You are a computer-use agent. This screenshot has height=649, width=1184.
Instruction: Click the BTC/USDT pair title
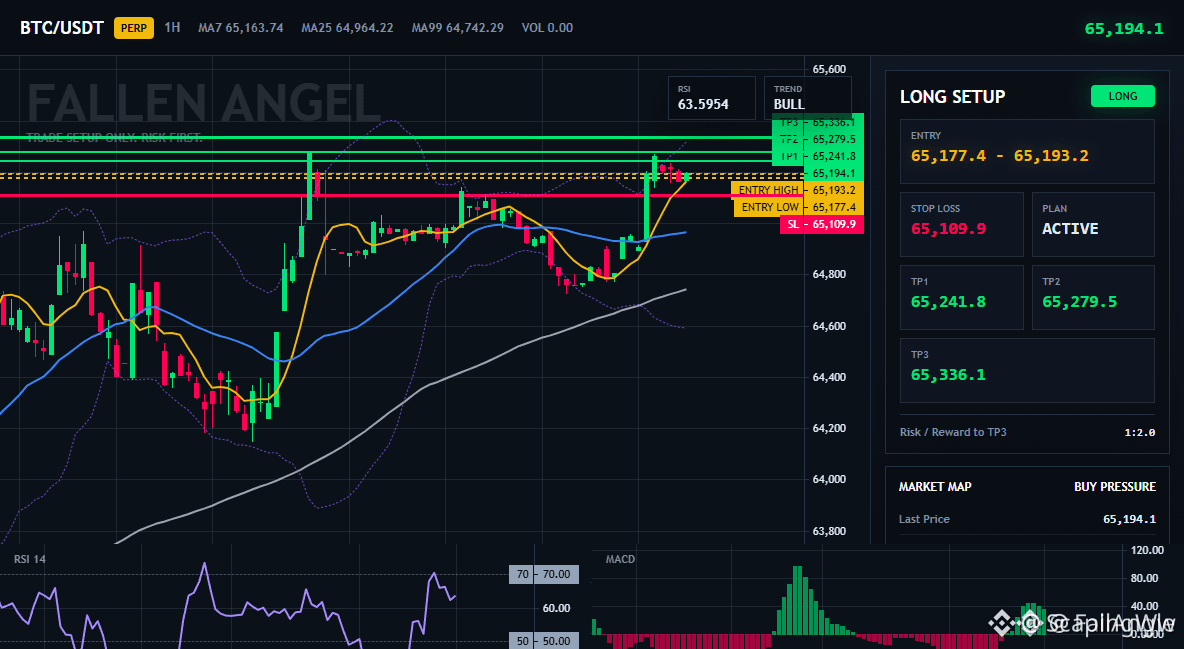pos(62,28)
